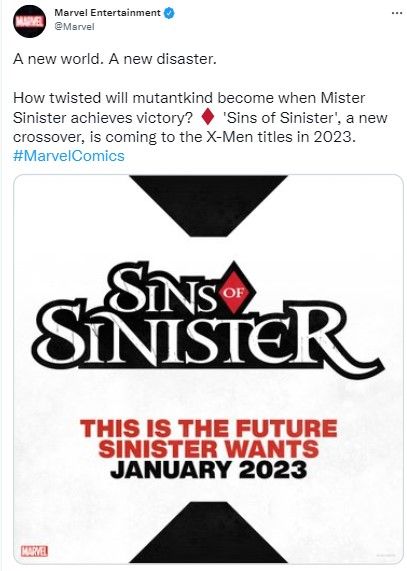Click the red THIS IS THE FUTURE text
This screenshot has height=571, width=407.
[209, 428]
